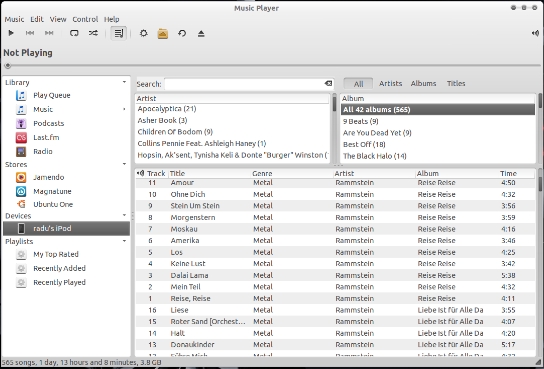This screenshot has height=369, width=544.
Task: Select All 42 albums (565)
Action: 438,110
